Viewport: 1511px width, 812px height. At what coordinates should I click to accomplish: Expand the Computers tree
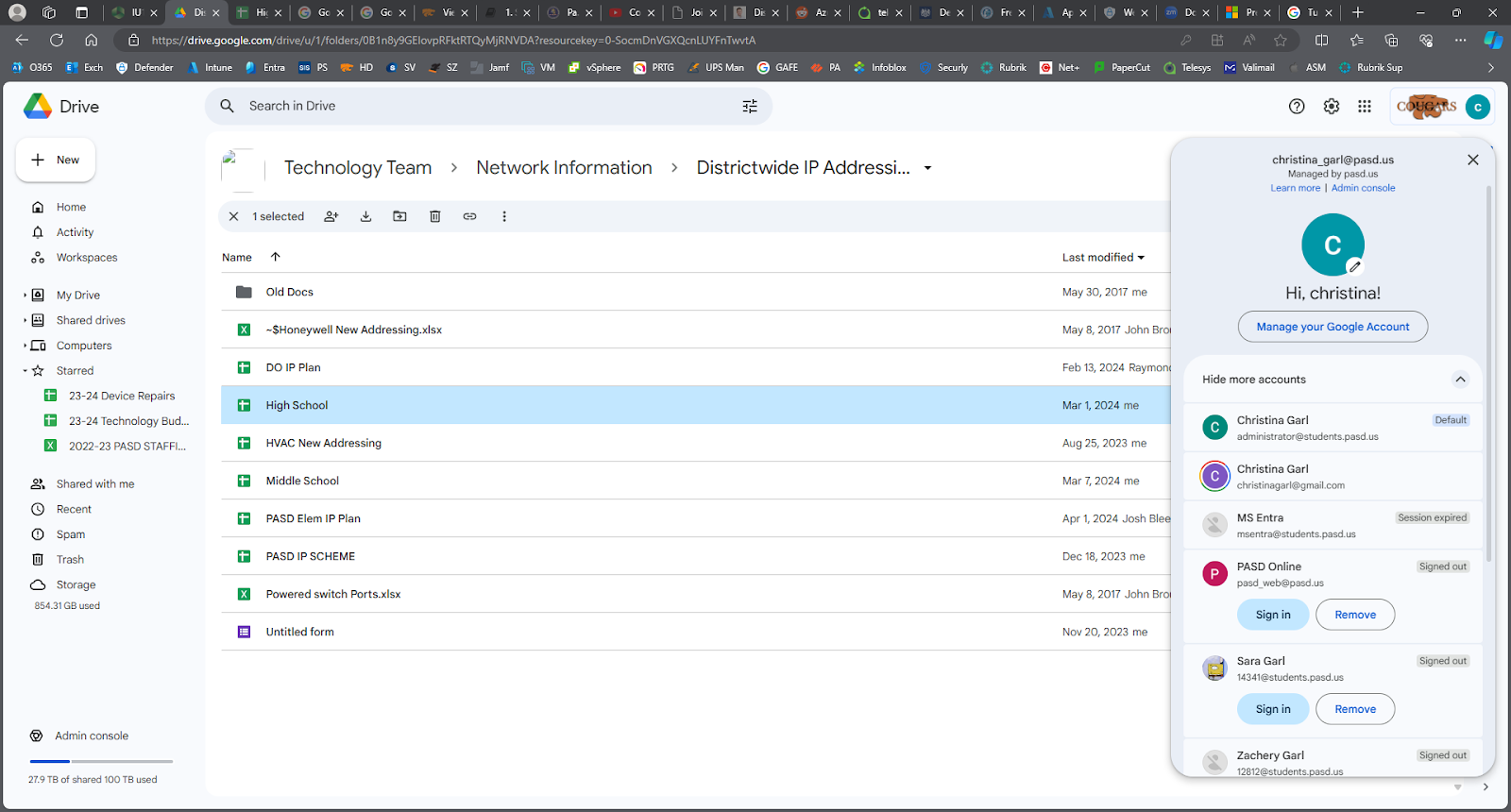[25, 346]
